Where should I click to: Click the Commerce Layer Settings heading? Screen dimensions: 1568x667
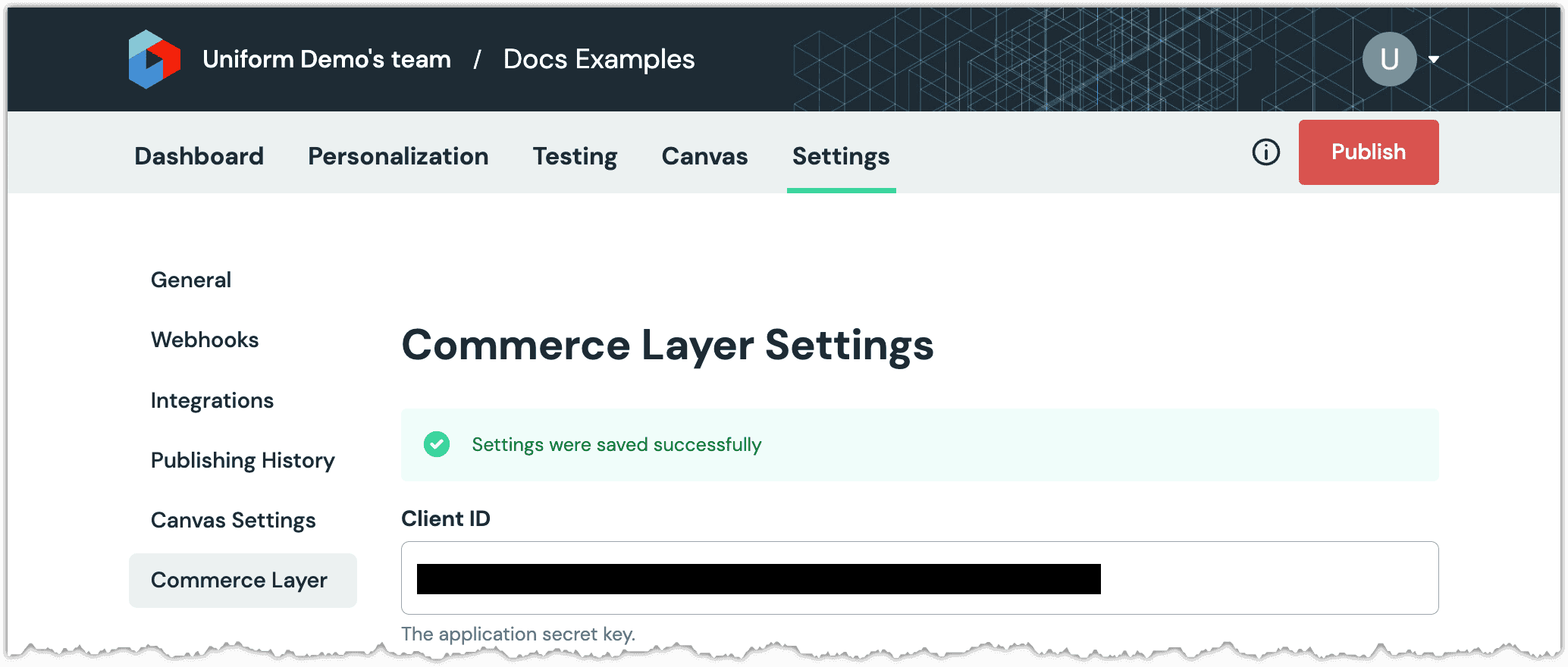click(667, 346)
